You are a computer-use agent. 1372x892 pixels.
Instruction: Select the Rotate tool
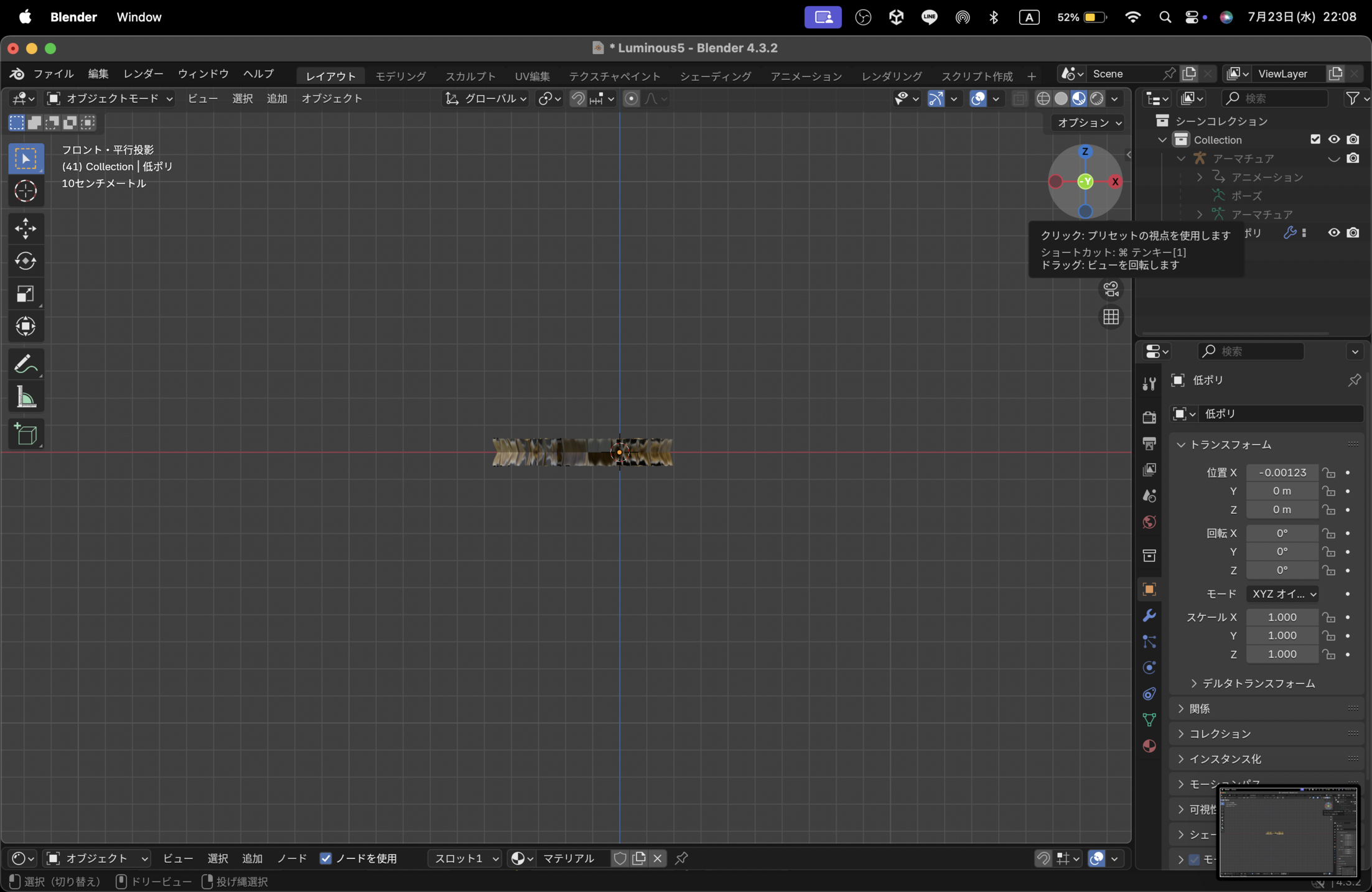tap(26, 261)
